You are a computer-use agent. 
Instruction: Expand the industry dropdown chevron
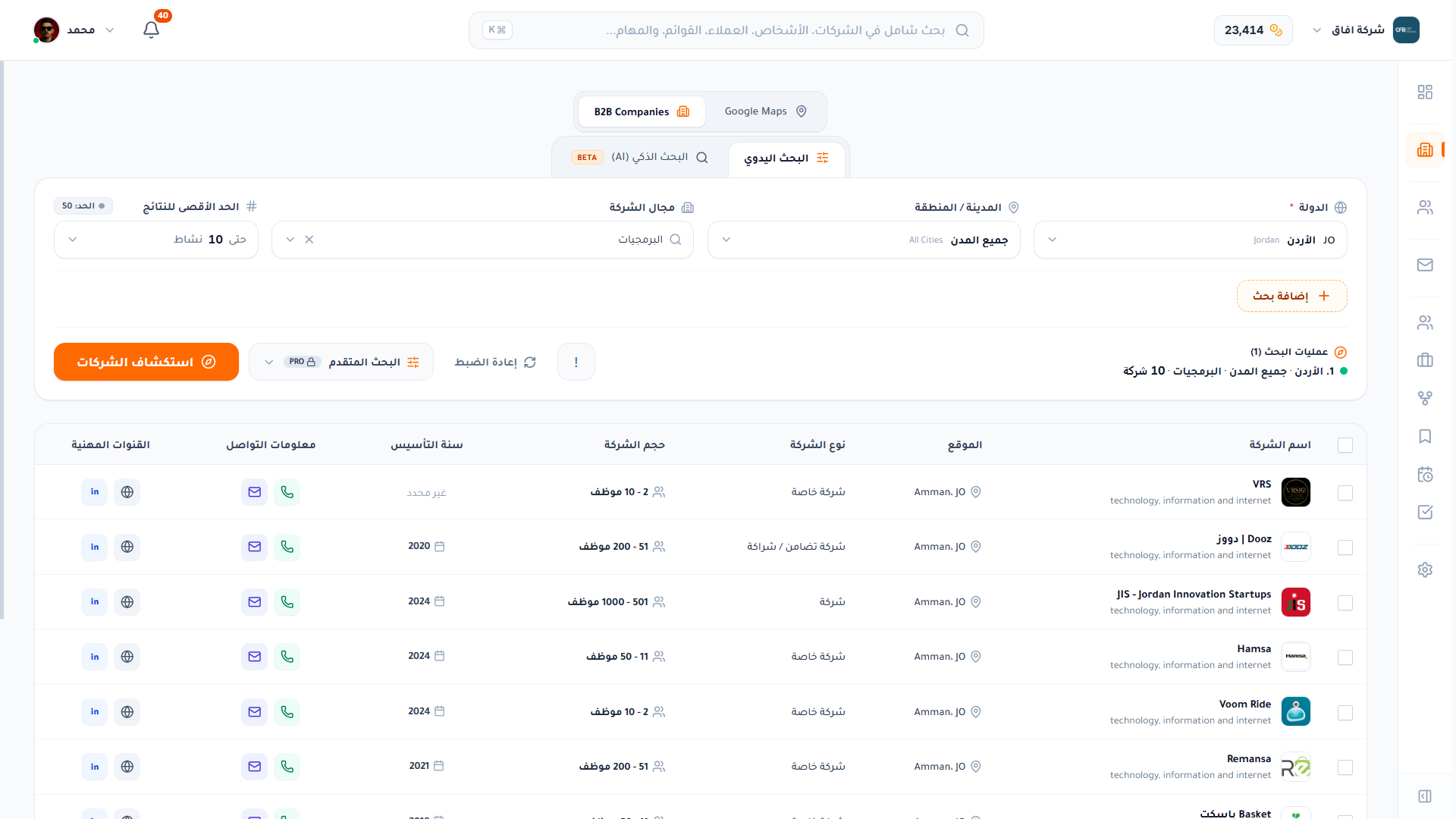click(290, 240)
